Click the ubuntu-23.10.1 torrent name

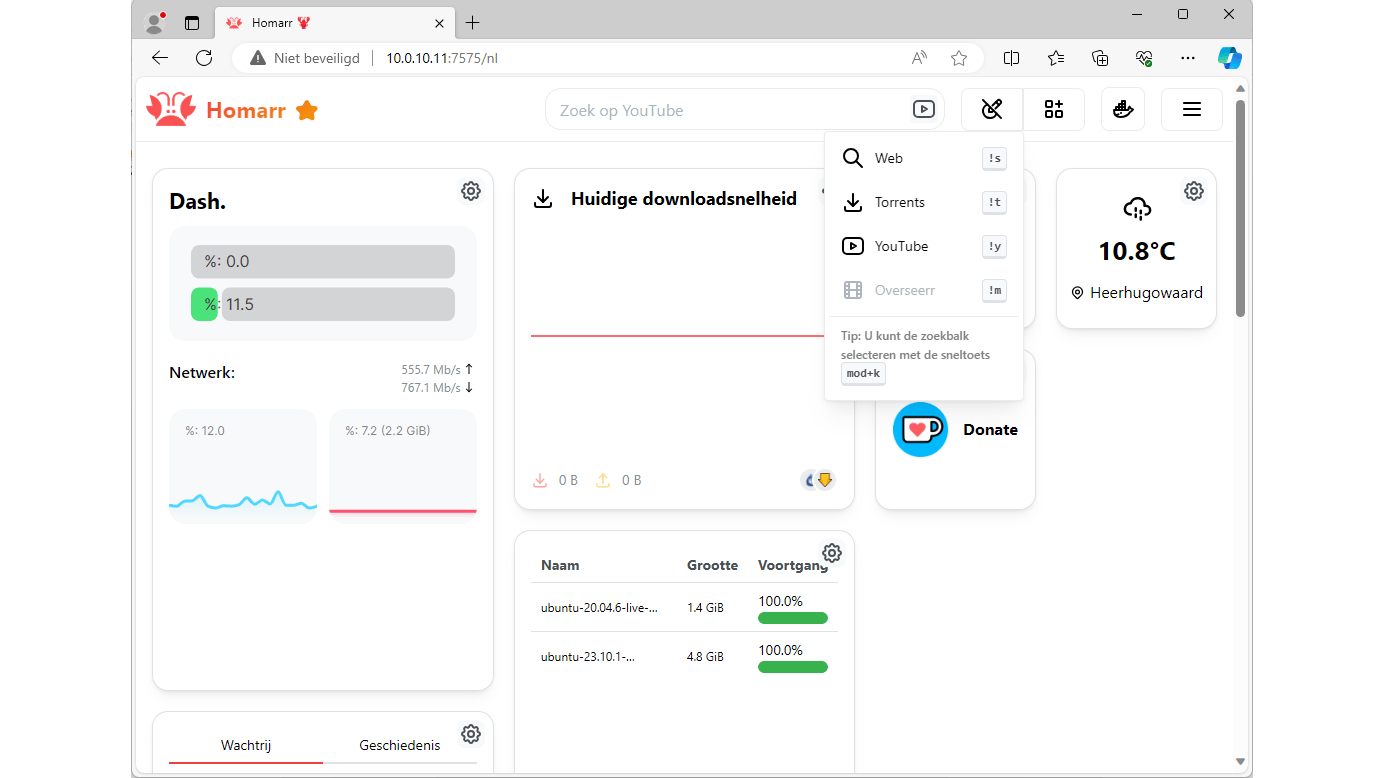(x=587, y=657)
